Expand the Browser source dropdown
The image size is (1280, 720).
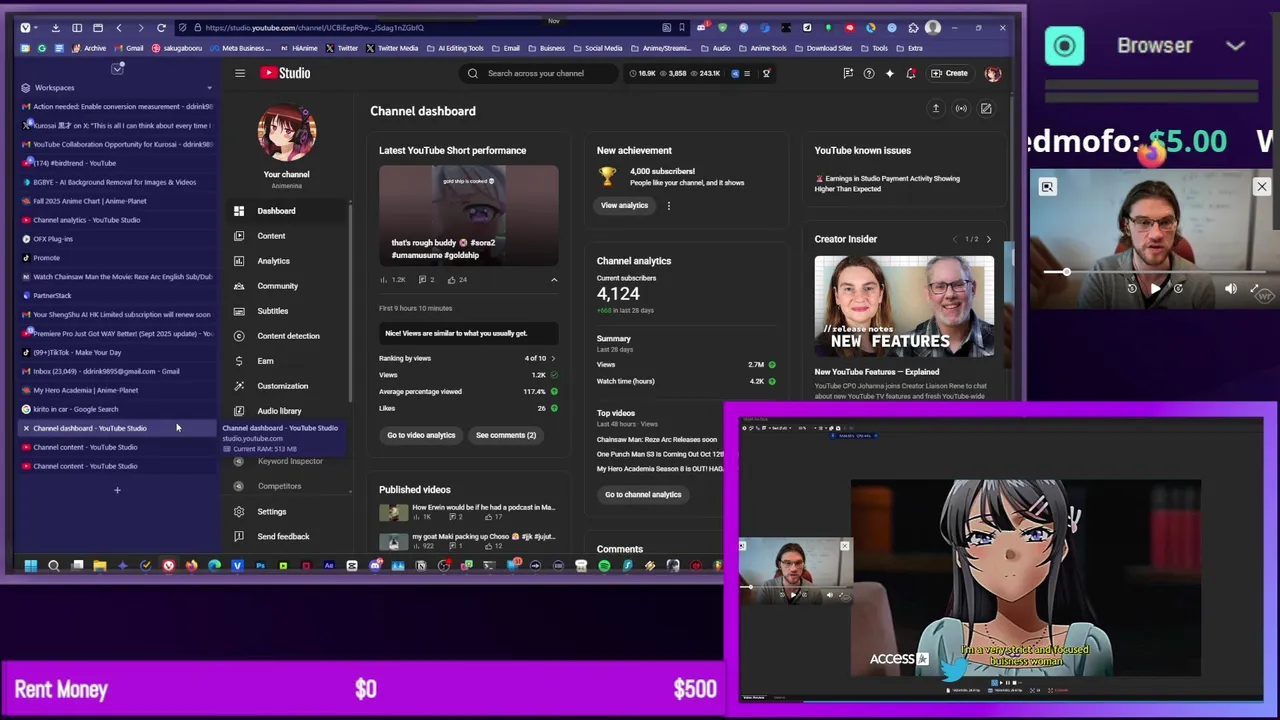(x=1236, y=46)
